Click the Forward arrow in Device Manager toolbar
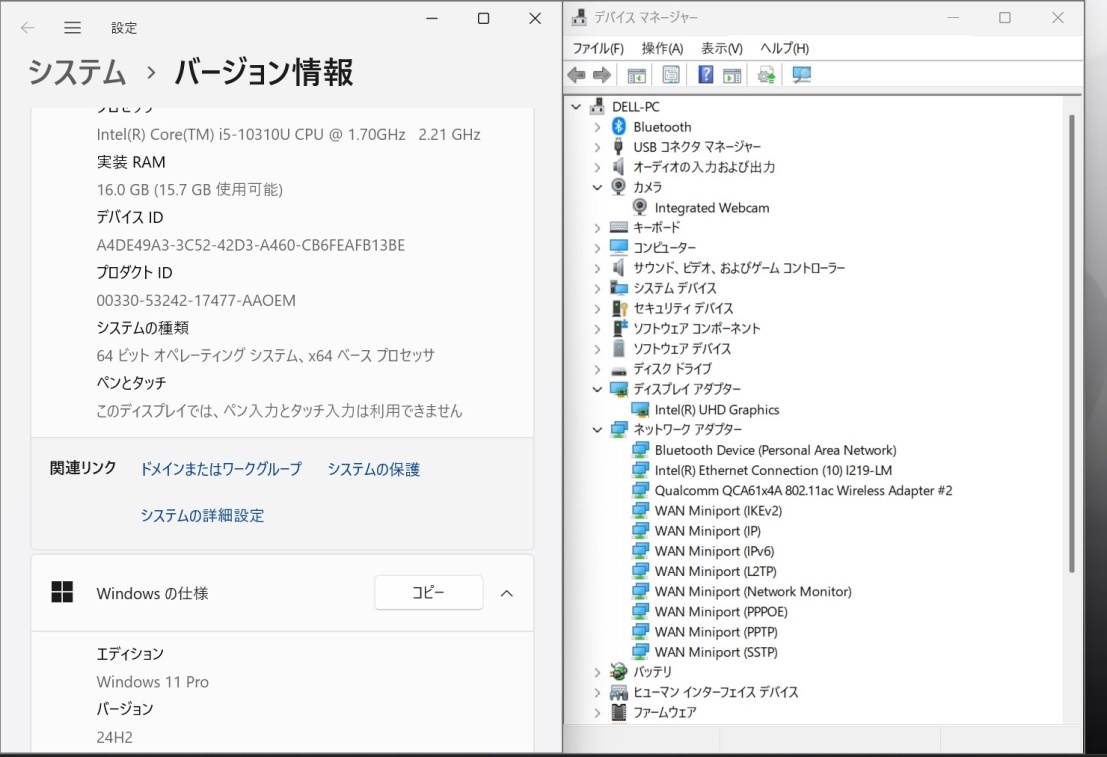 [602, 75]
